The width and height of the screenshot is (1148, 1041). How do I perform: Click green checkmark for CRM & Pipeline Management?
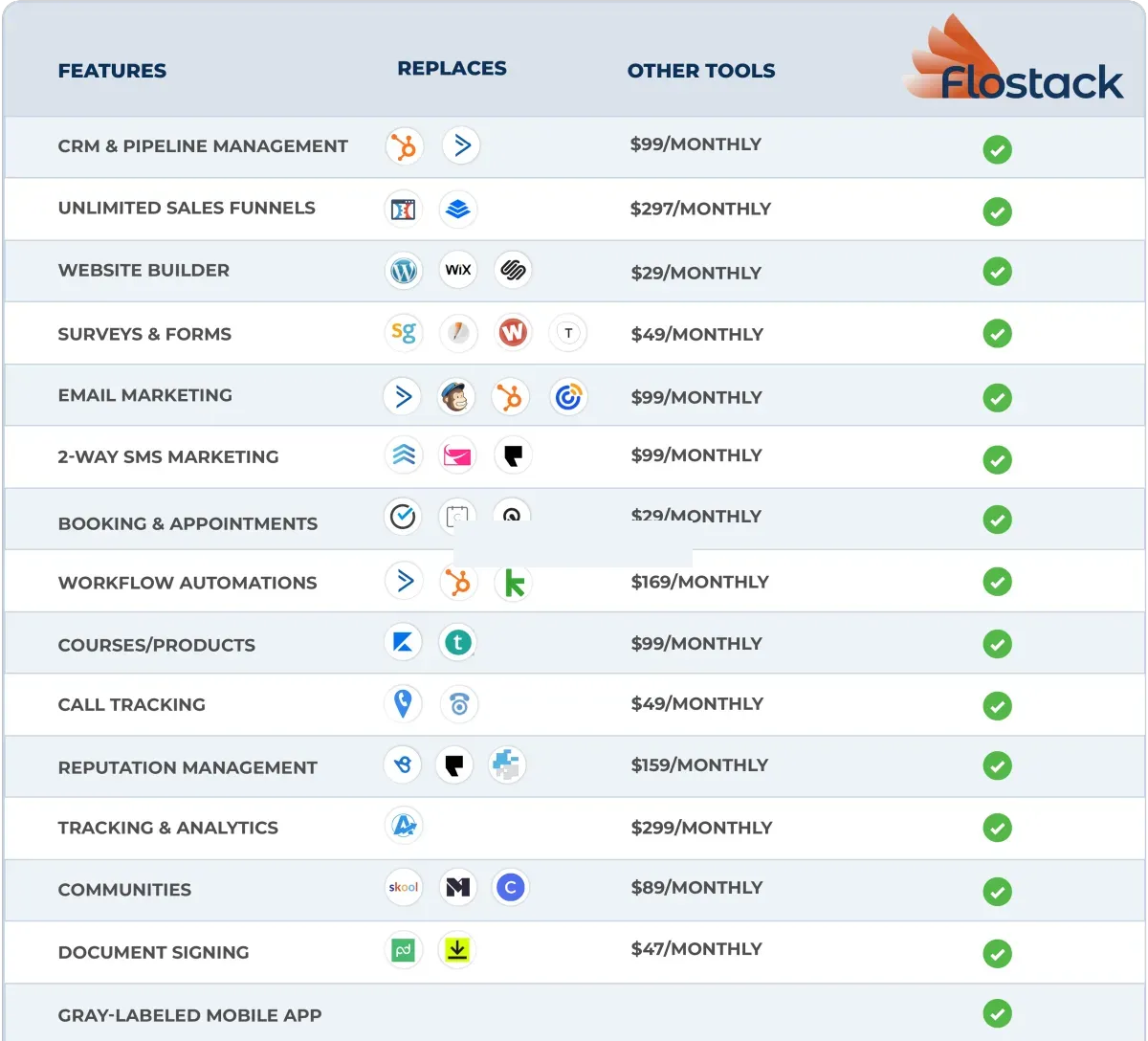pos(998,149)
